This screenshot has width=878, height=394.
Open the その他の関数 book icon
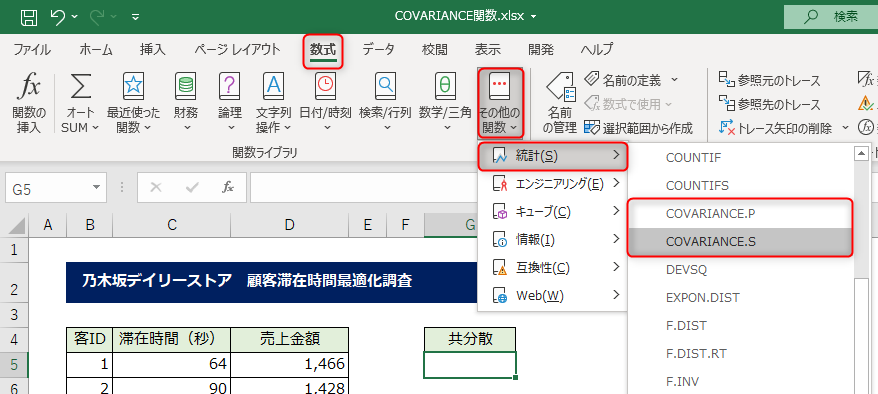tap(500, 87)
